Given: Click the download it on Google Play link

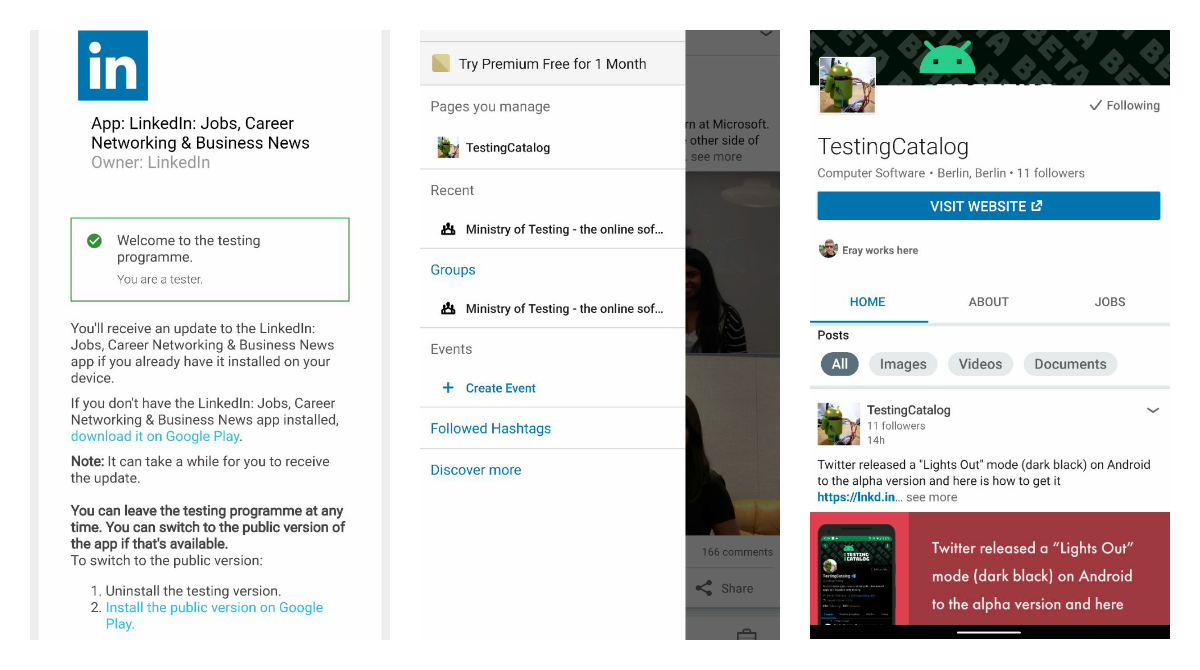Looking at the screenshot, I should (154, 436).
